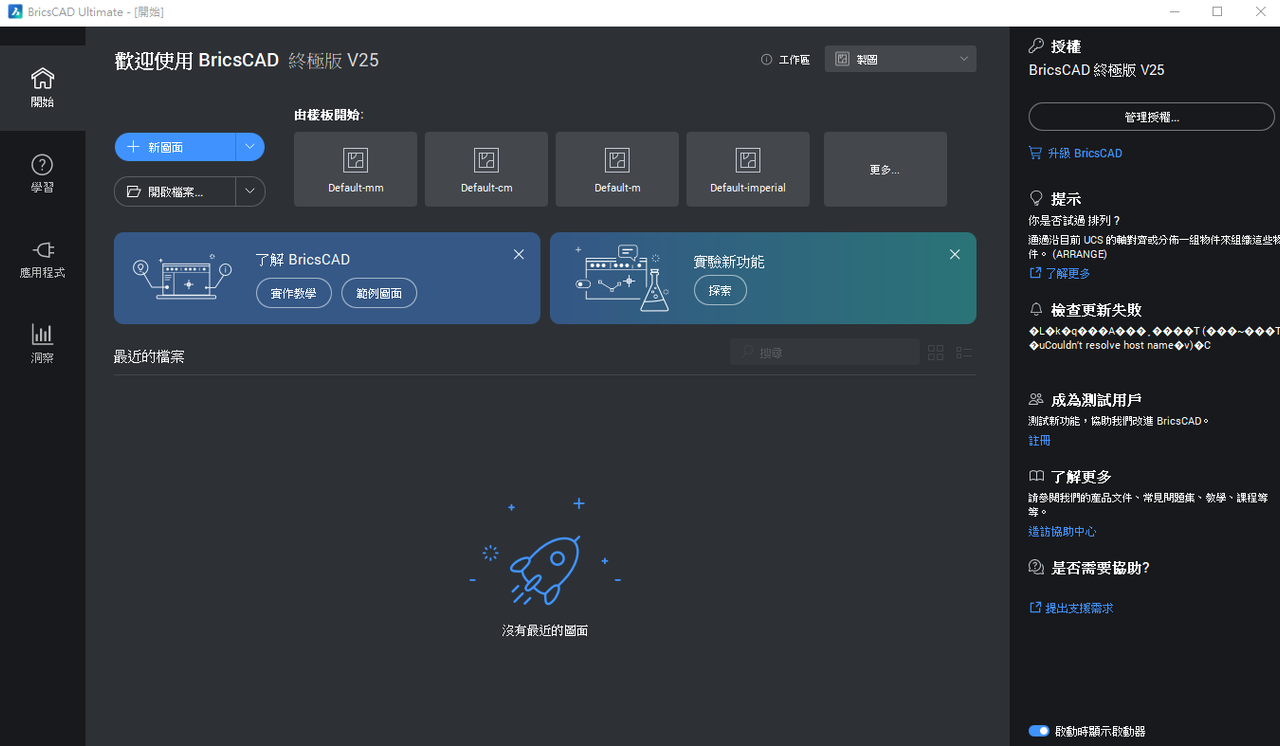Open the 學習 learning section
The height and width of the screenshot is (746, 1280).
click(42, 174)
